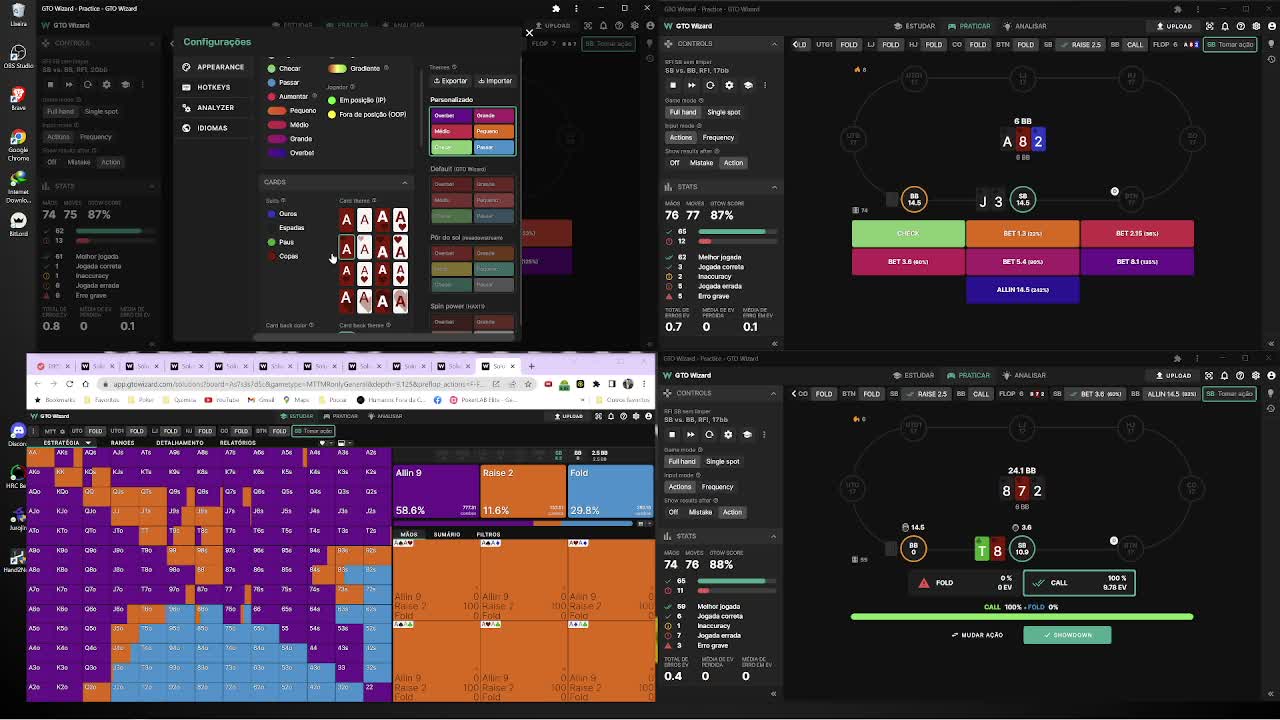1280x720 pixels.
Task: Open ESTUDAR tab in top-right window
Action: click(915, 26)
